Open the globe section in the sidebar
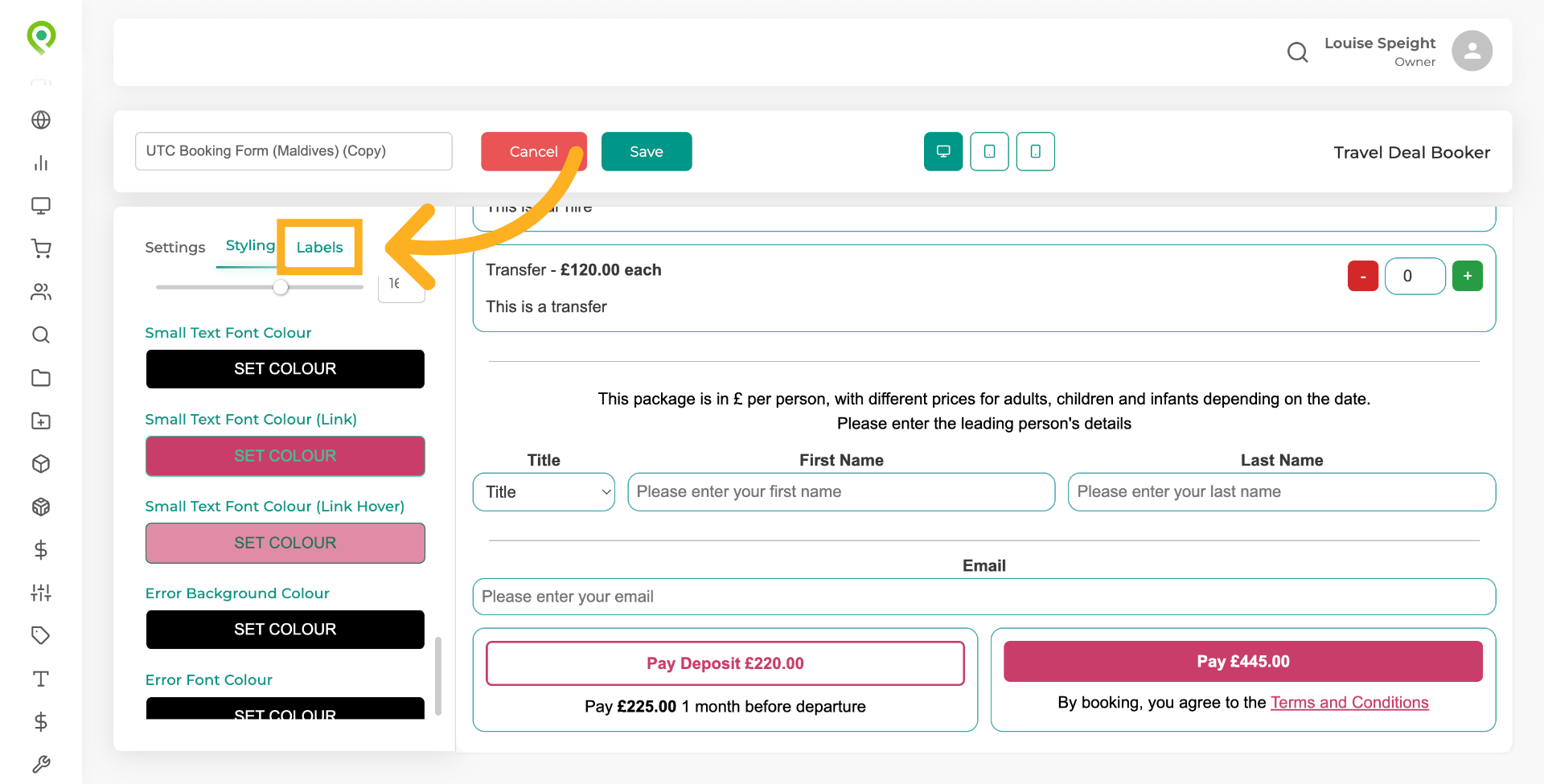1544x784 pixels. (x=41, y=120)
